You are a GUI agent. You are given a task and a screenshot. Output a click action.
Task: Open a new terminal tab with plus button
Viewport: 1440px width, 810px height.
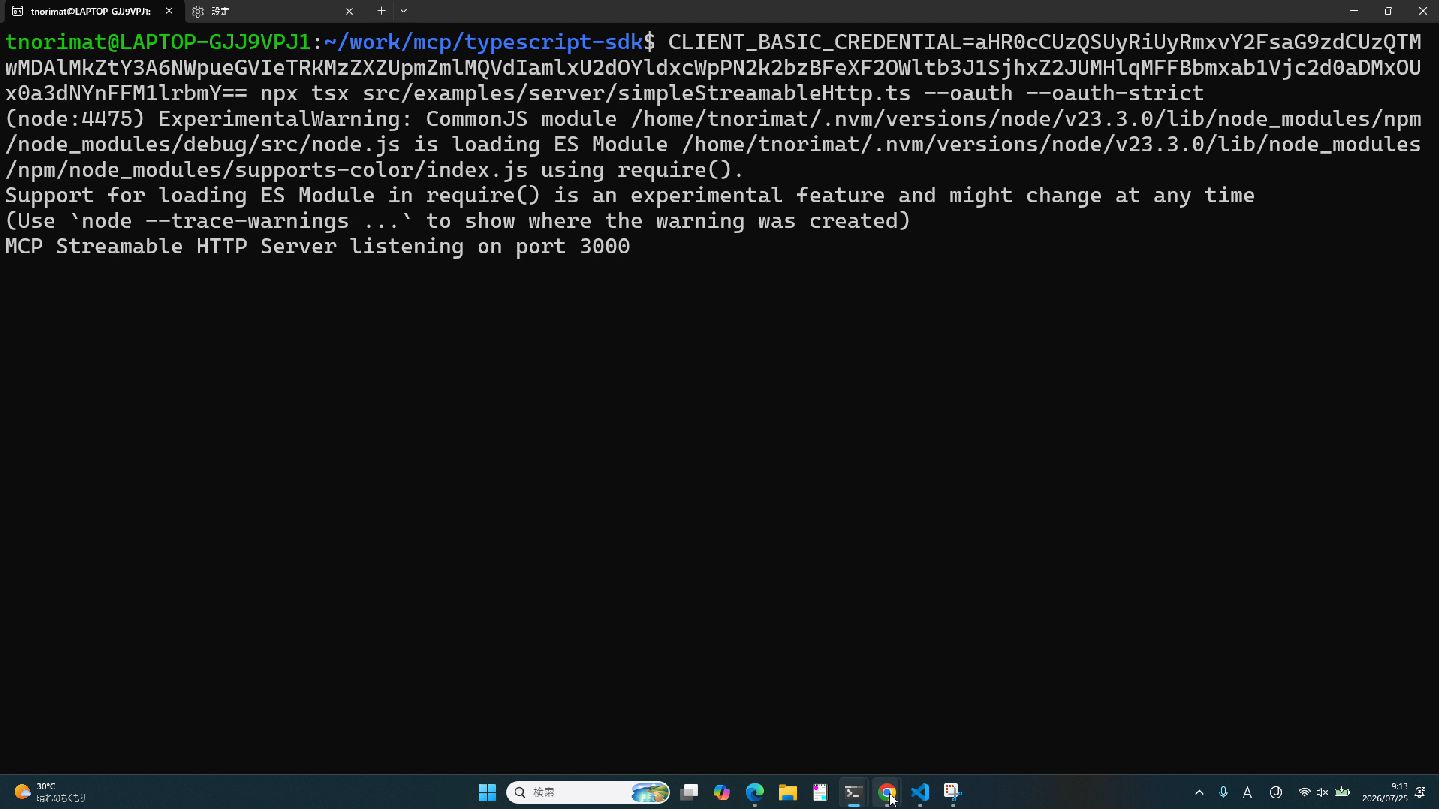tap(381, 11)
